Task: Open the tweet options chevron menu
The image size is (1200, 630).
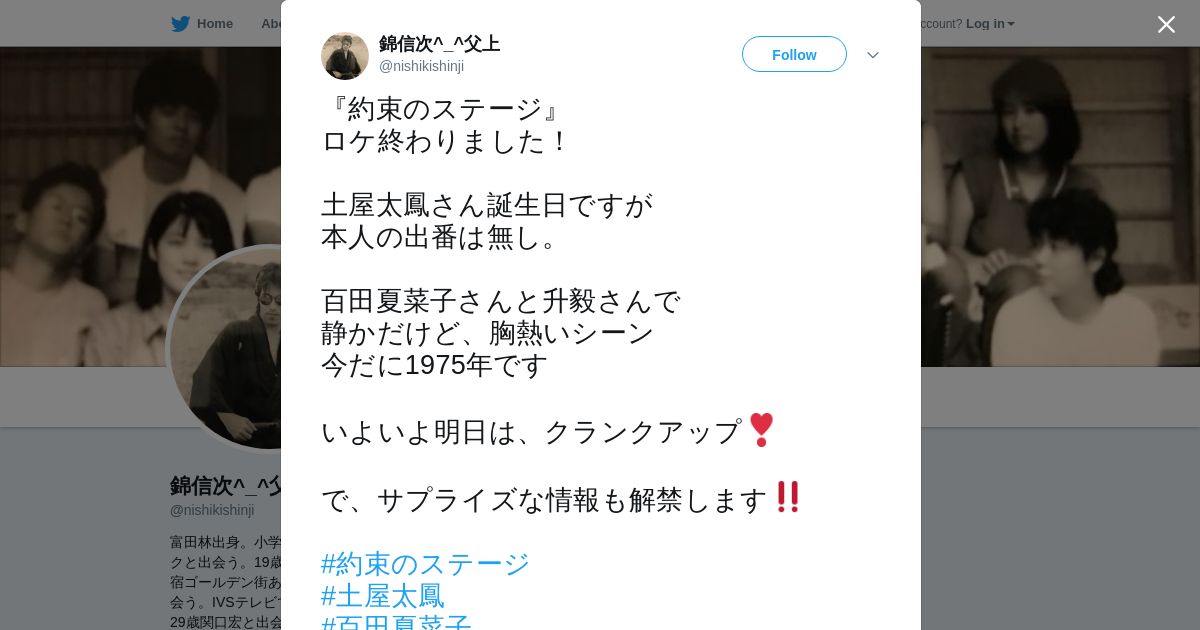Action: [x=872, y=55]
